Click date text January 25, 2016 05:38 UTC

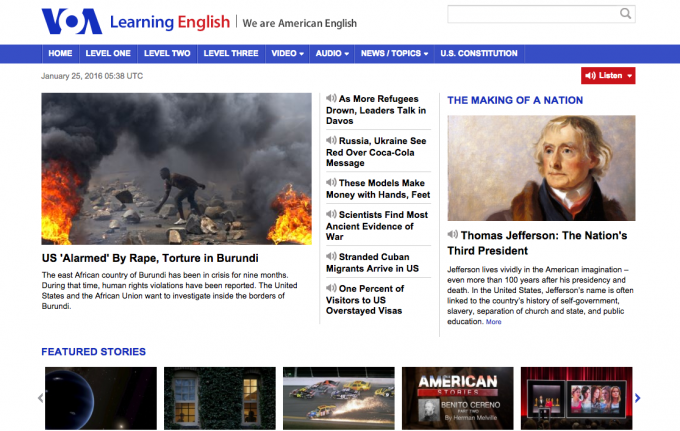[92, 76]
